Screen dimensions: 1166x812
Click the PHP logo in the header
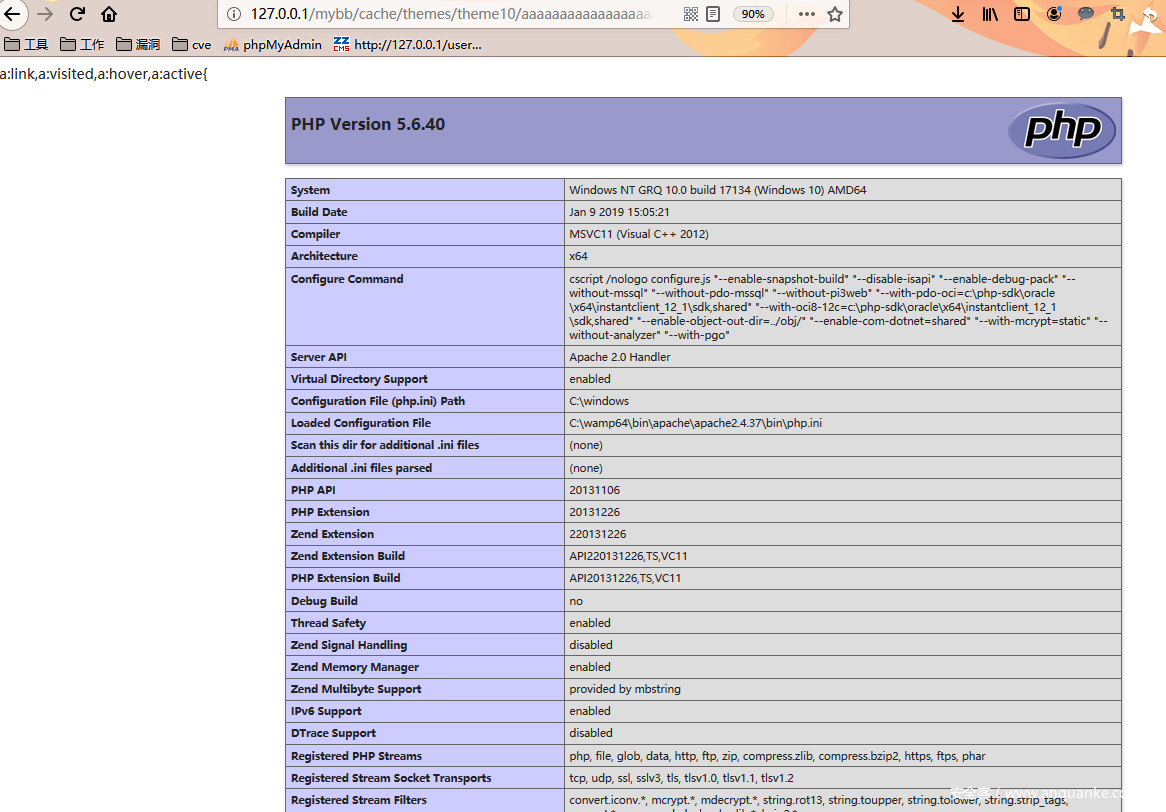(x=1061, y=131)
